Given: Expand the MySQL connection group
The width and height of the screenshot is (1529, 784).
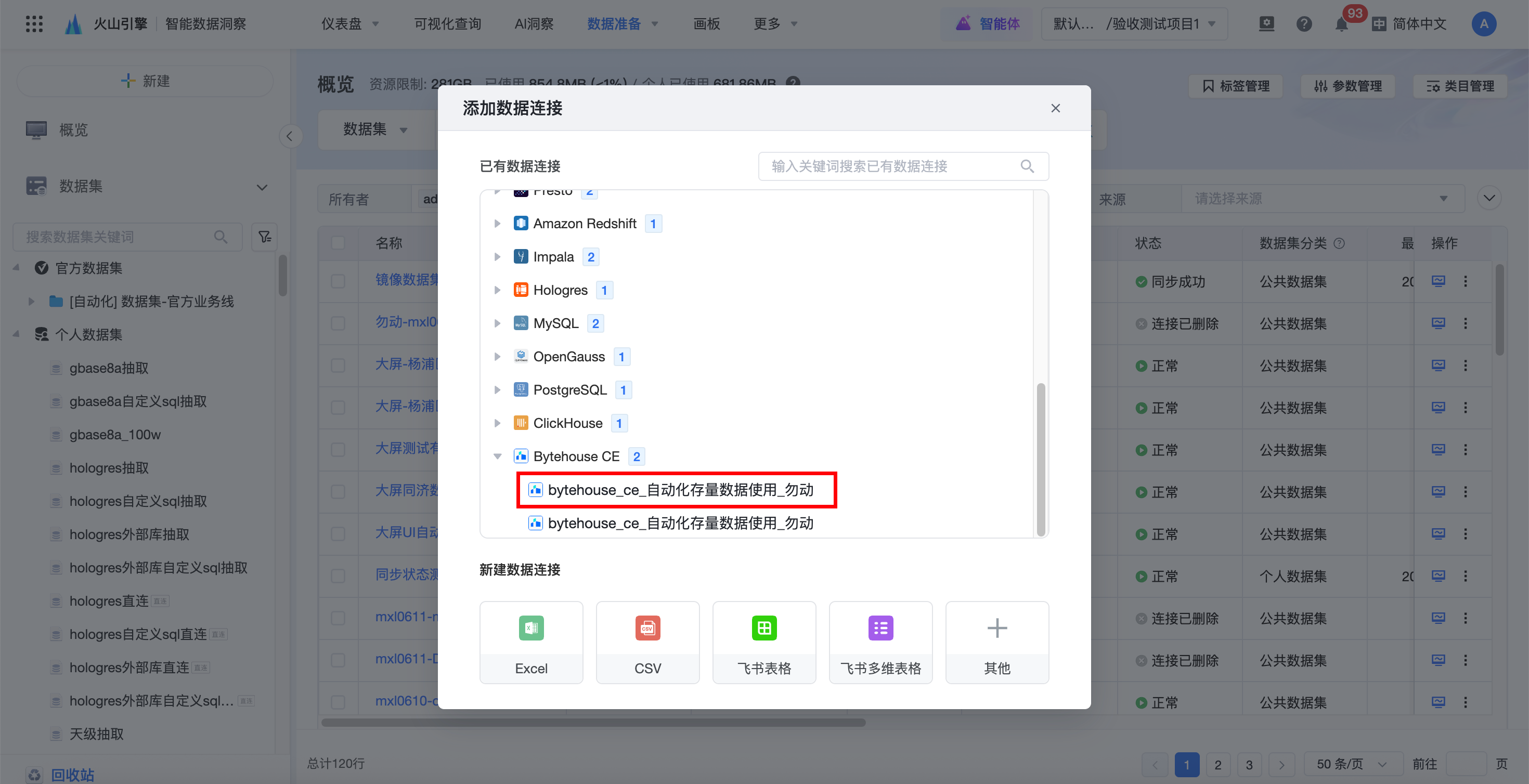Looking at the screenshot, I should 497,323.
